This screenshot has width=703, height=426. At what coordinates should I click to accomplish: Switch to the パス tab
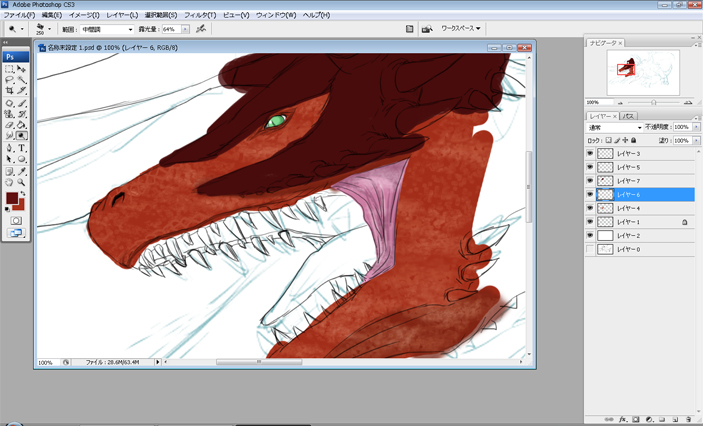point(628,116)
